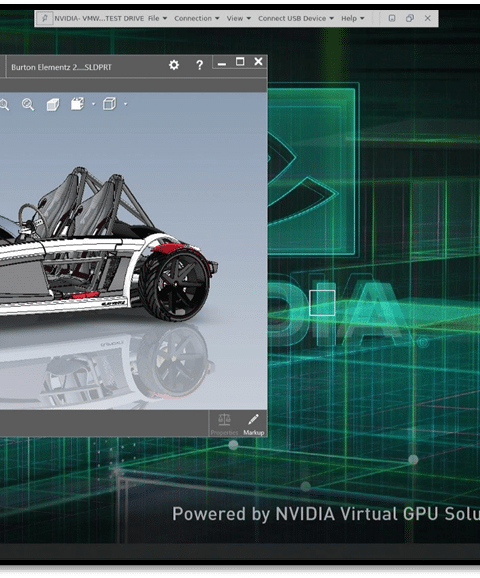
Task: Open the File menu in VMware toolbar
Action: click(x=157, y=18)
